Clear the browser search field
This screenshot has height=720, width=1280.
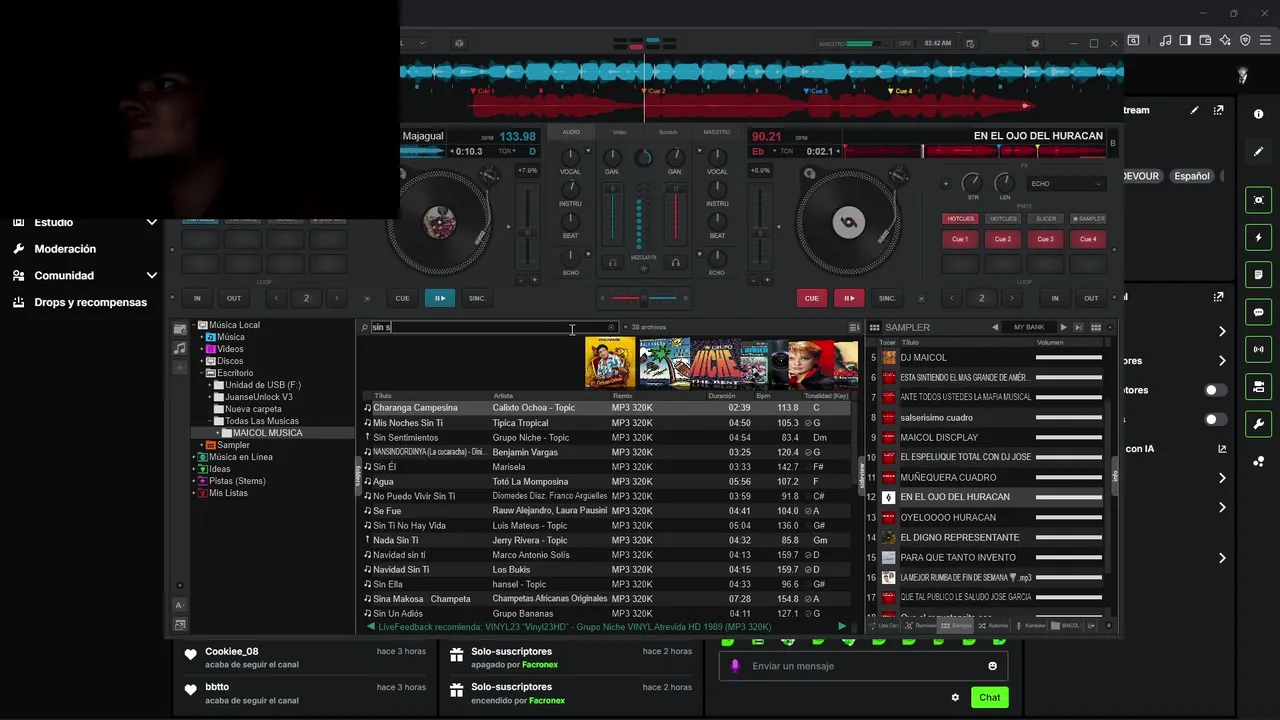pos(611,327)
